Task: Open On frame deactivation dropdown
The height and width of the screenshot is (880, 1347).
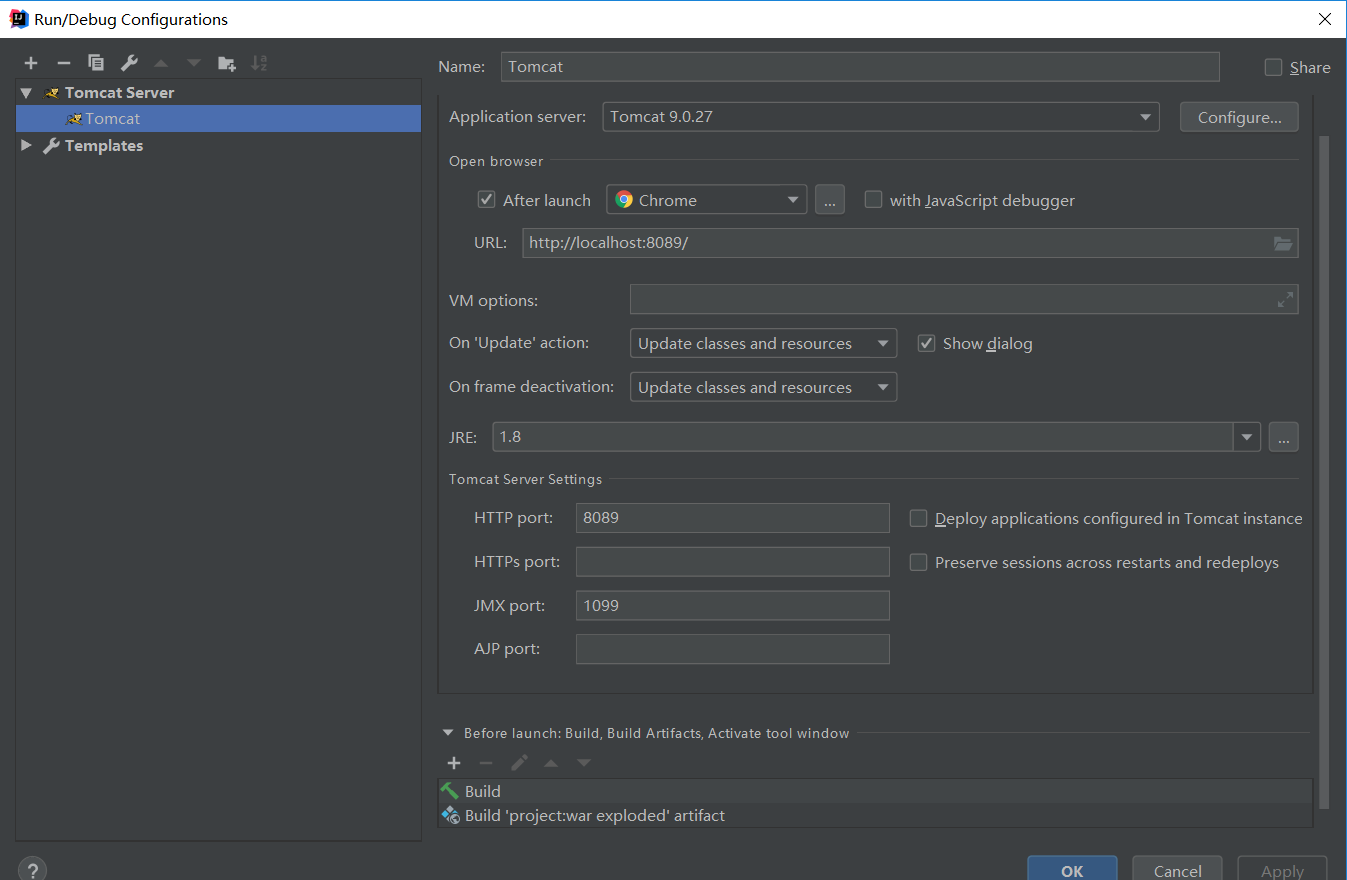Action: tap(763, 387)
